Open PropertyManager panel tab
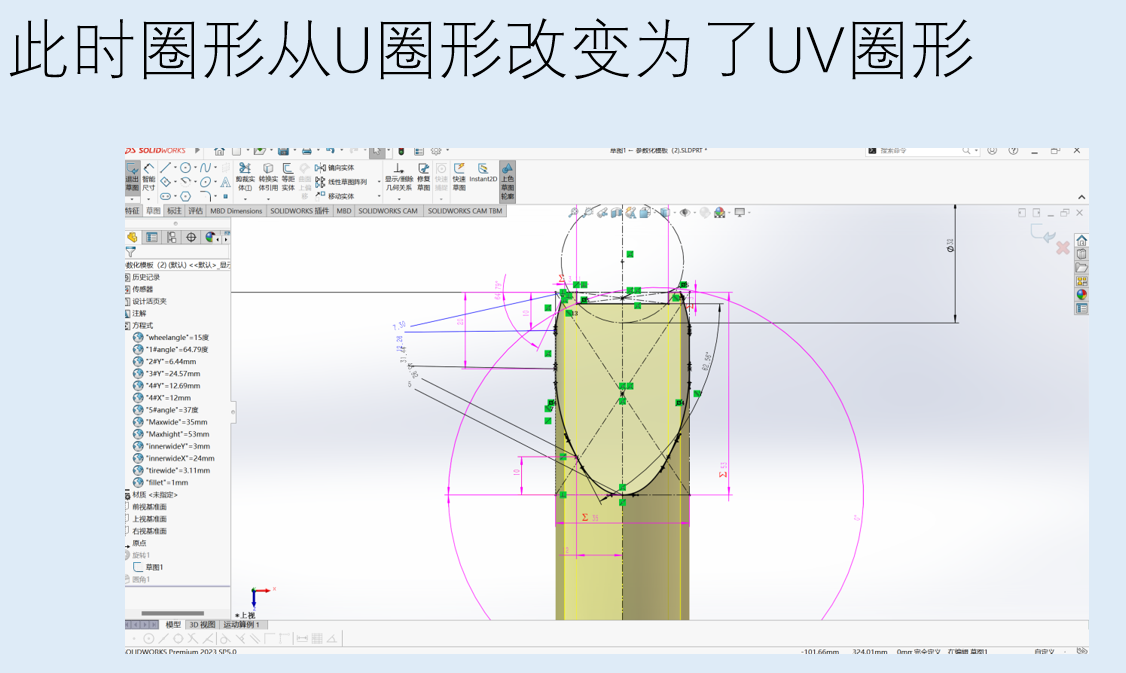This screenshot has width=1126, height=673. (152, 237)
